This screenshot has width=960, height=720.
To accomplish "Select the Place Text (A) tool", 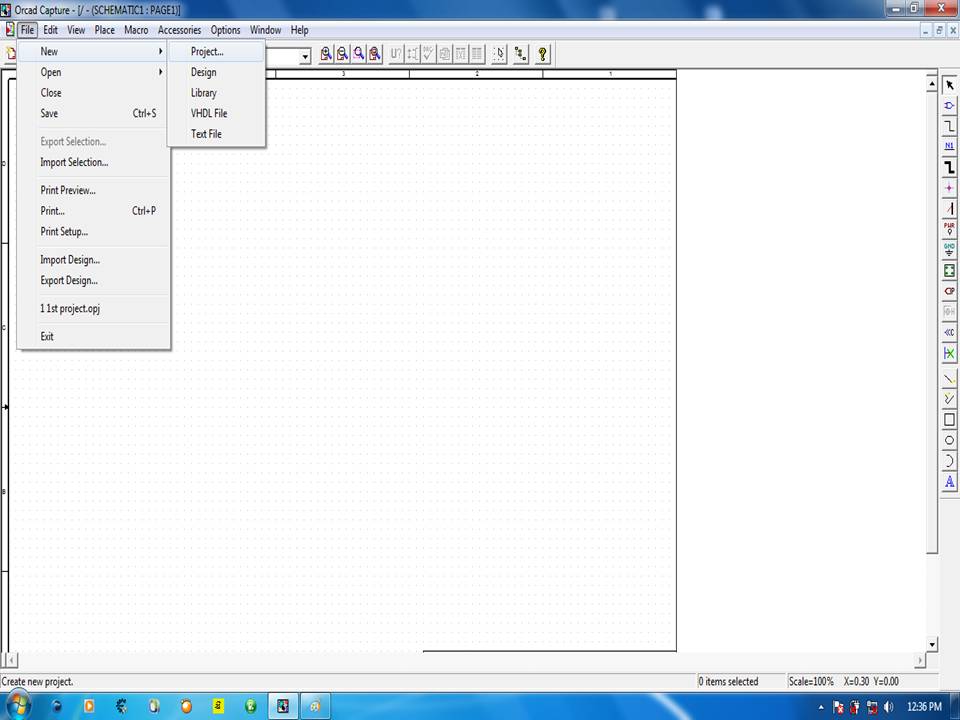I will (x=949, y=482).
